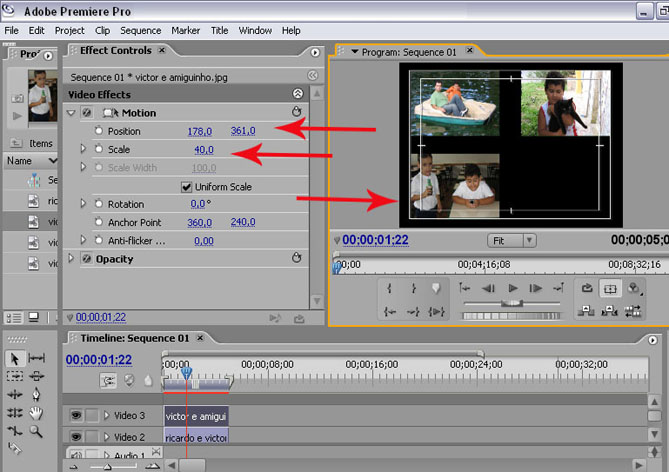The image size is (669, 472).
Task: Switch to the Effect Controls tab
Action: [116, 51]
